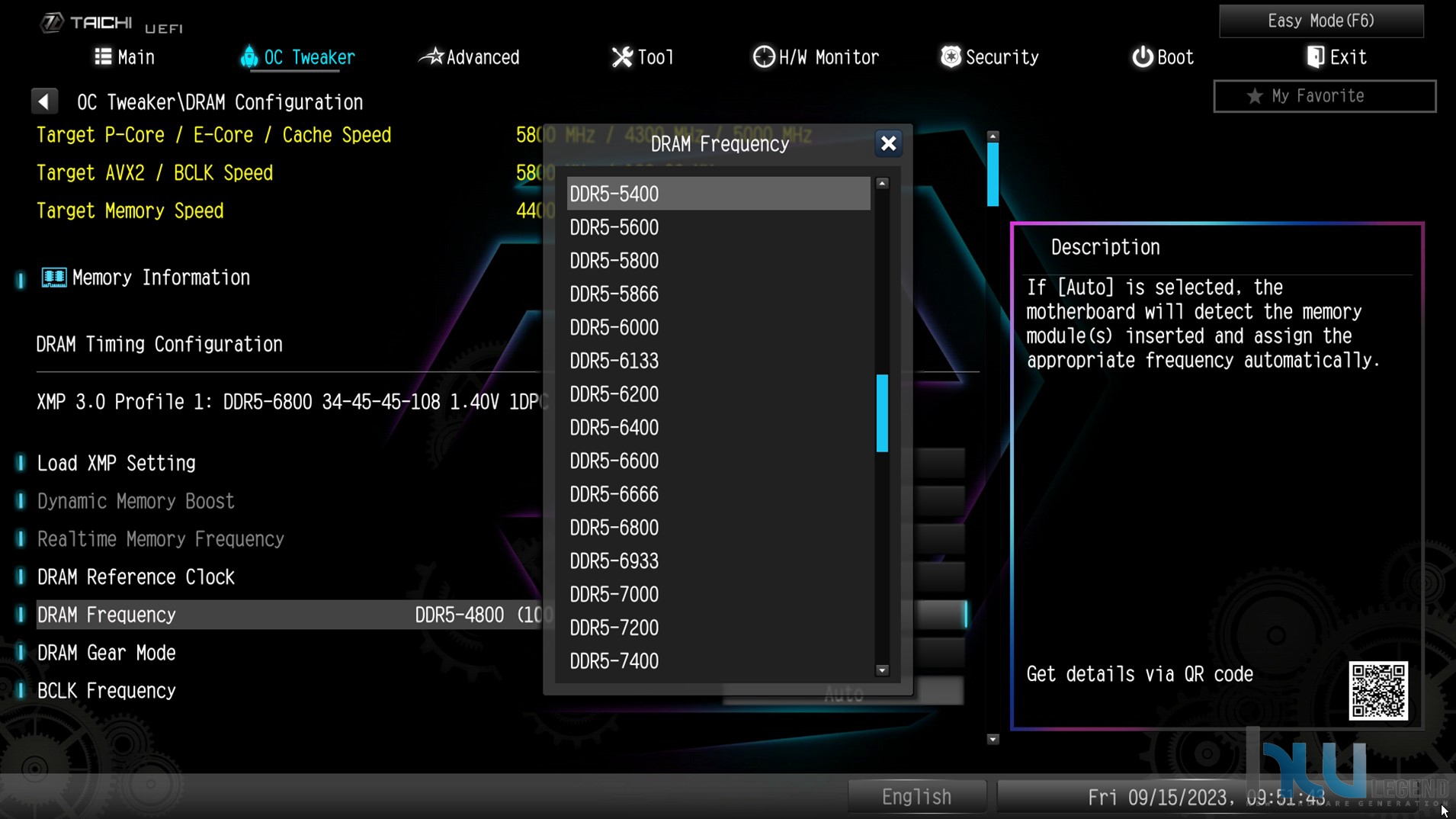Click the Memory Information module icon

[x=53, y=278]
